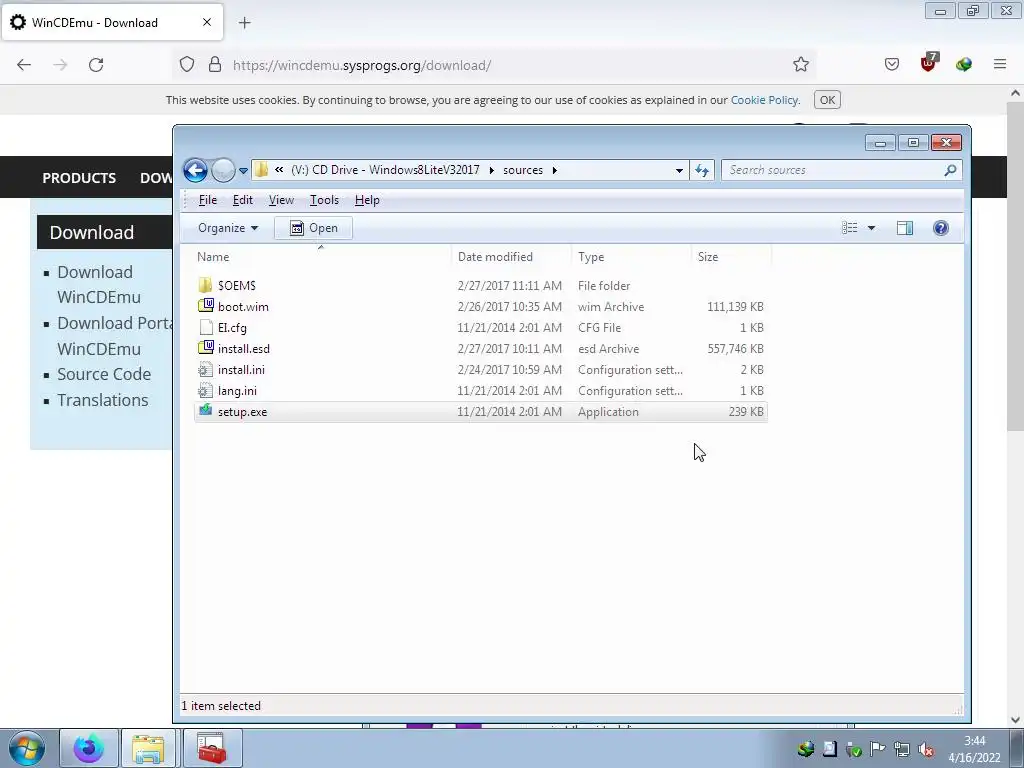Open the Tools menu in Explorer
1024x768 pixels.
[x=324, y=200]
